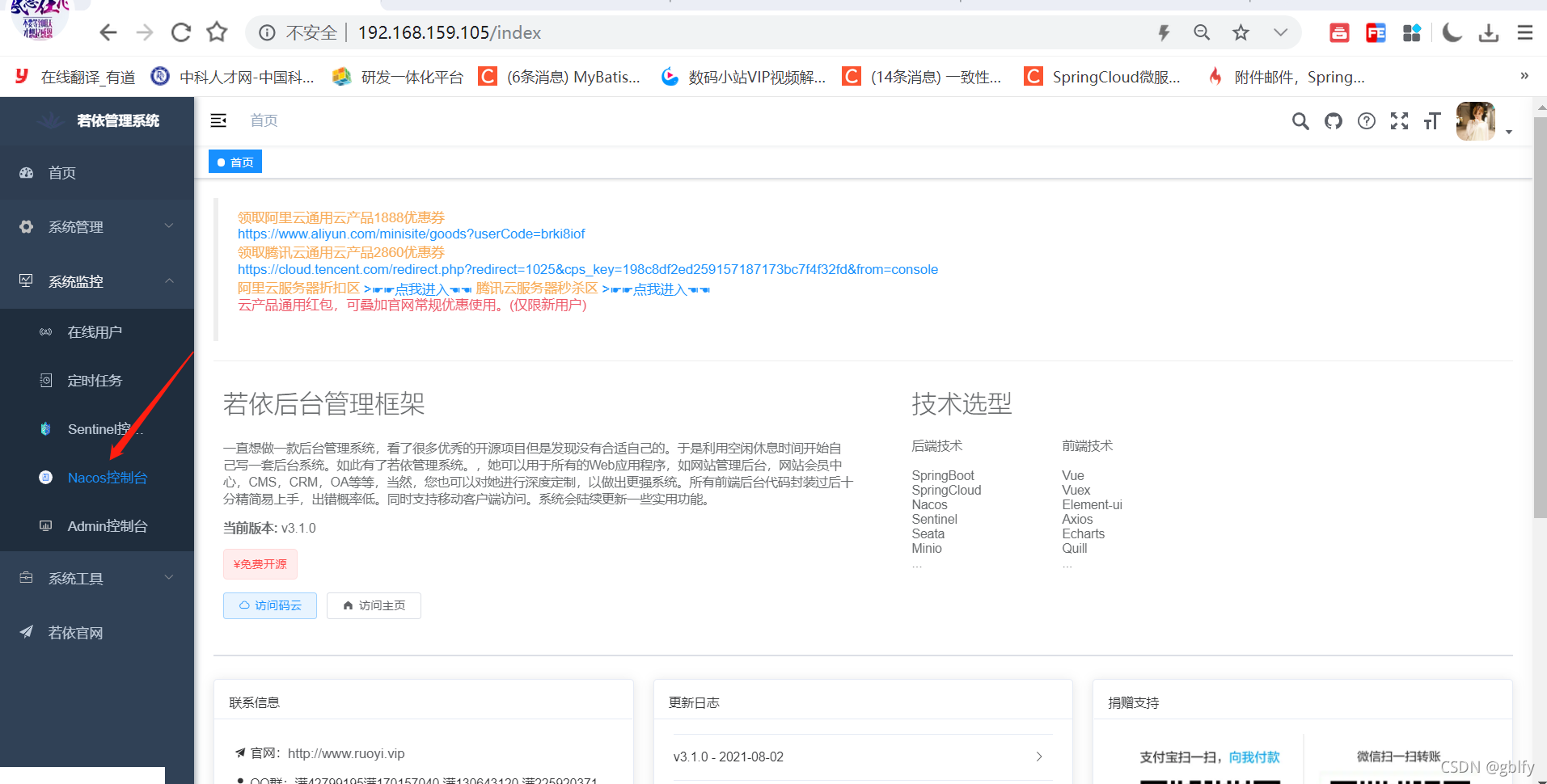Click the user avatar picture
The height and width of the screenshot is (784, 1547).
tap(1475, 121)
